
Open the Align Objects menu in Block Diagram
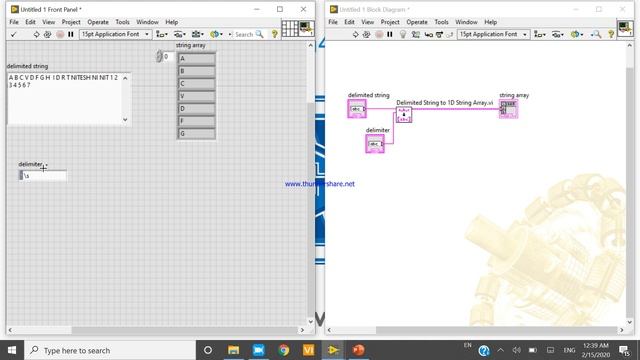tap(540, 34)
